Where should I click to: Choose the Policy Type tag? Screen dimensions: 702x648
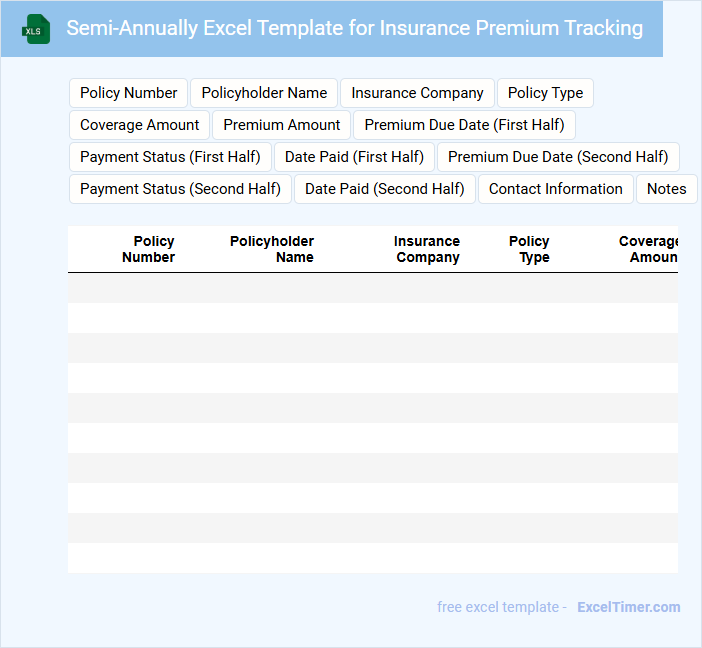(545, 93)
